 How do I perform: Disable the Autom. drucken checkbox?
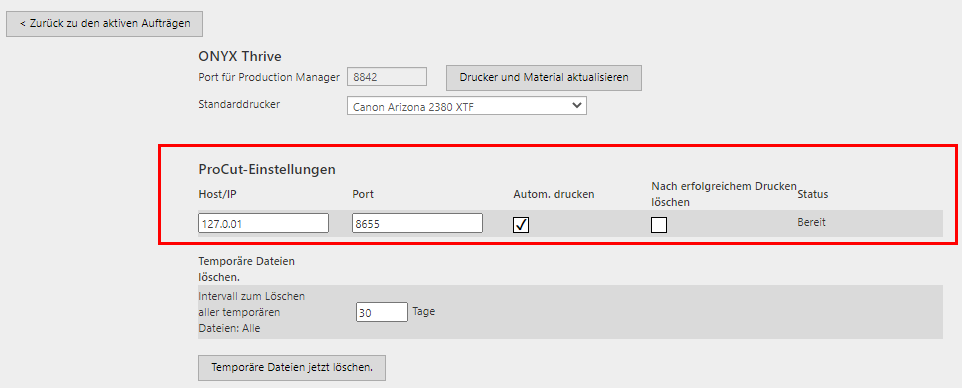(x=521, y=225)
